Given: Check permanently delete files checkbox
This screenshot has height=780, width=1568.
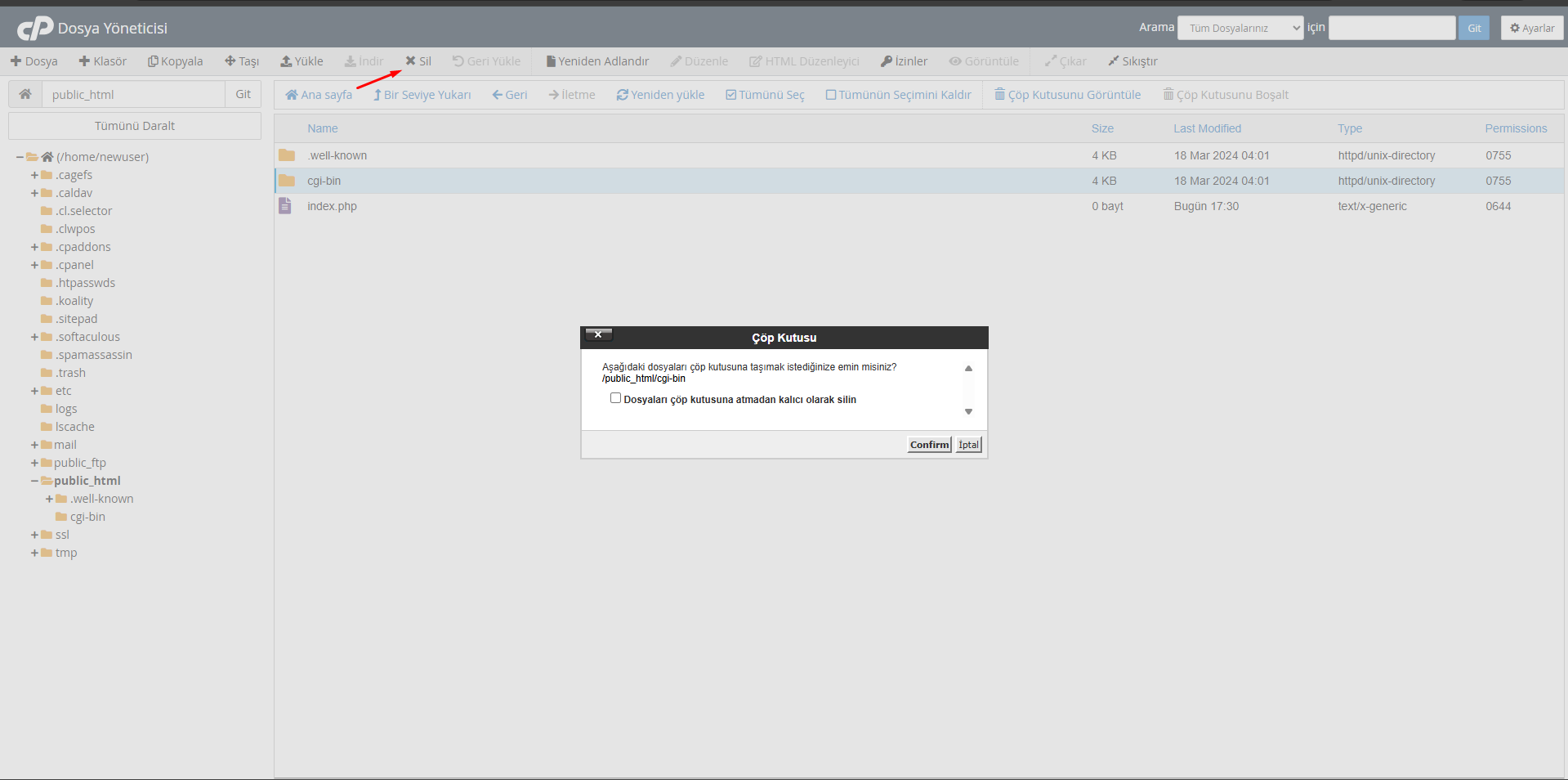Looking at the screenshot, I should click(615, 398).
